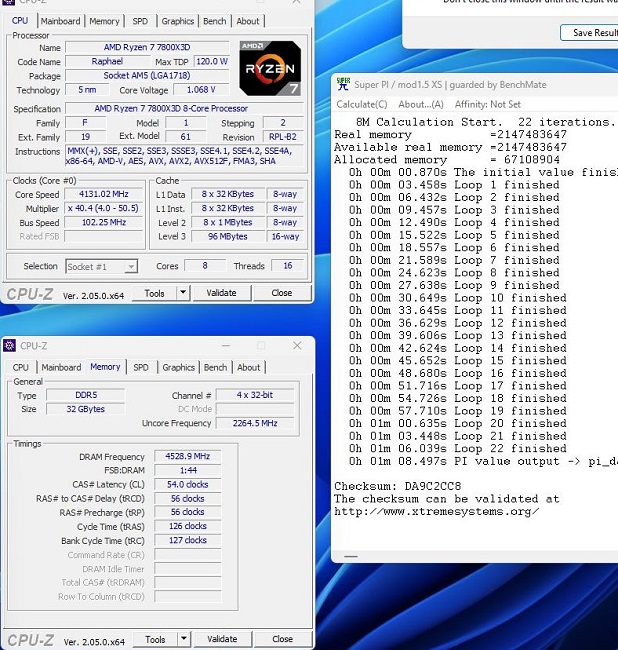Click the Channel # value 4 x 32-bit
The image size is (618, 650).
click(x=255, y=395)
